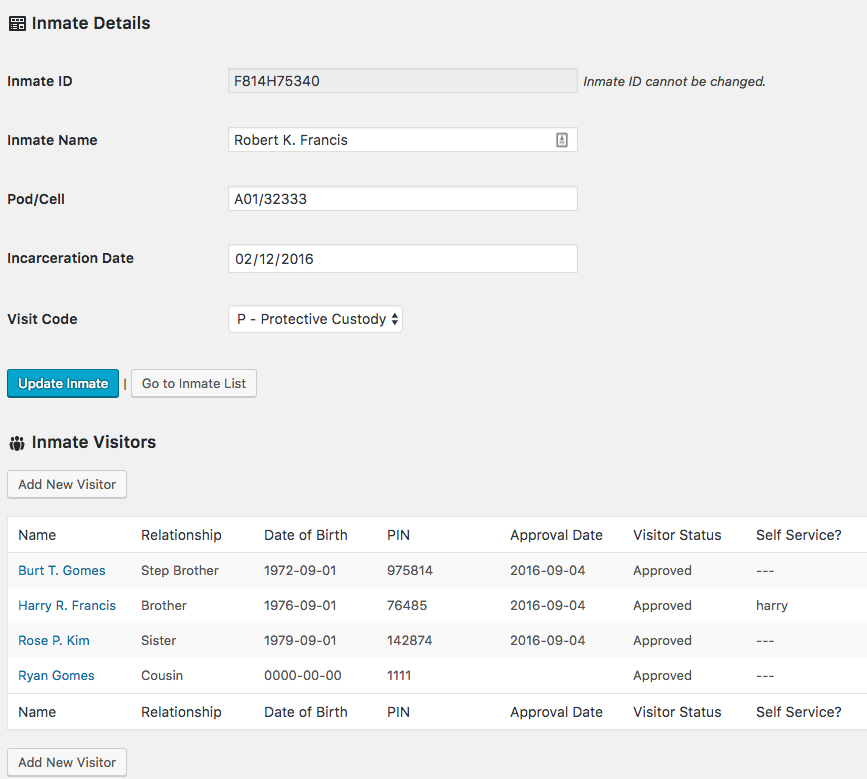Click approval date in Burt T. Gomes row
867x779 pixels.
547,571
